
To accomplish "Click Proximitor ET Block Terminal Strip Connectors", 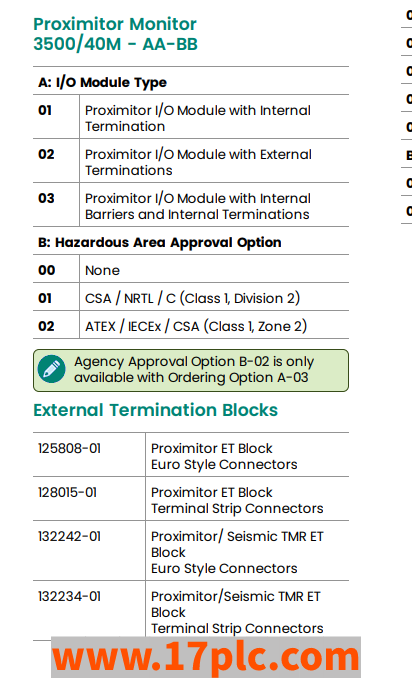I will [x=237, y=500].
